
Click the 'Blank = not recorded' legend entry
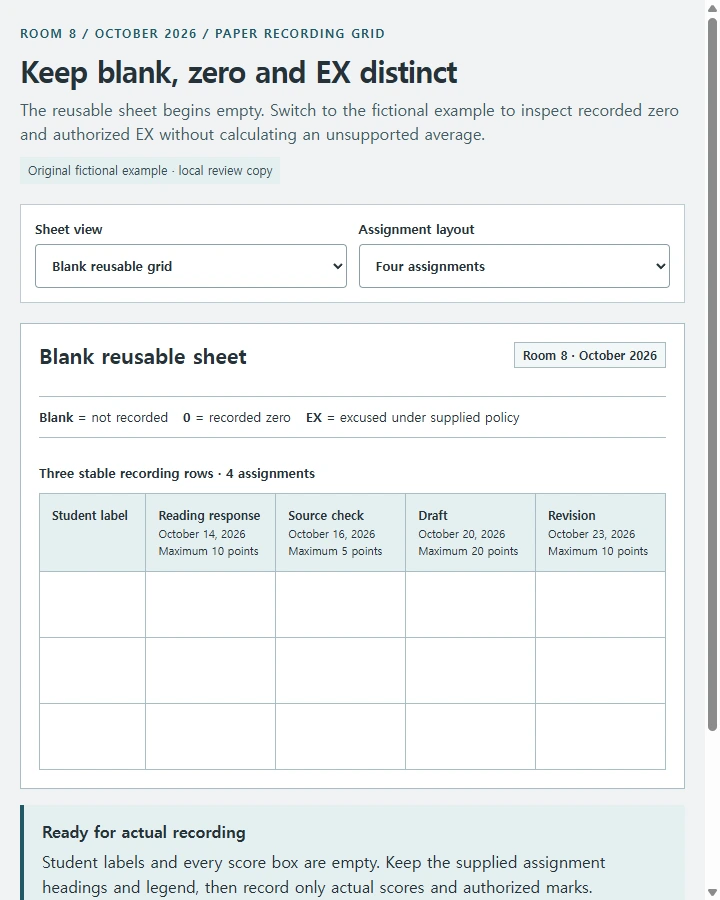103,417
